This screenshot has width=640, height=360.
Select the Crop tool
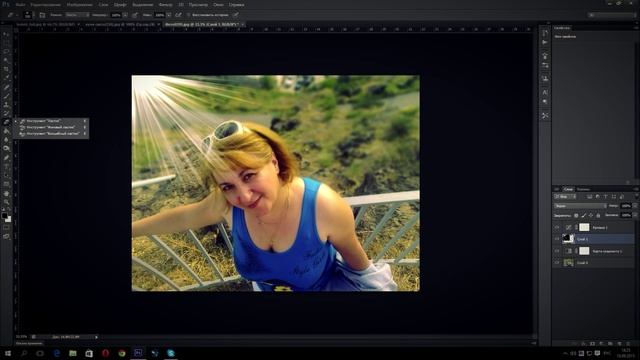[6, 69]
